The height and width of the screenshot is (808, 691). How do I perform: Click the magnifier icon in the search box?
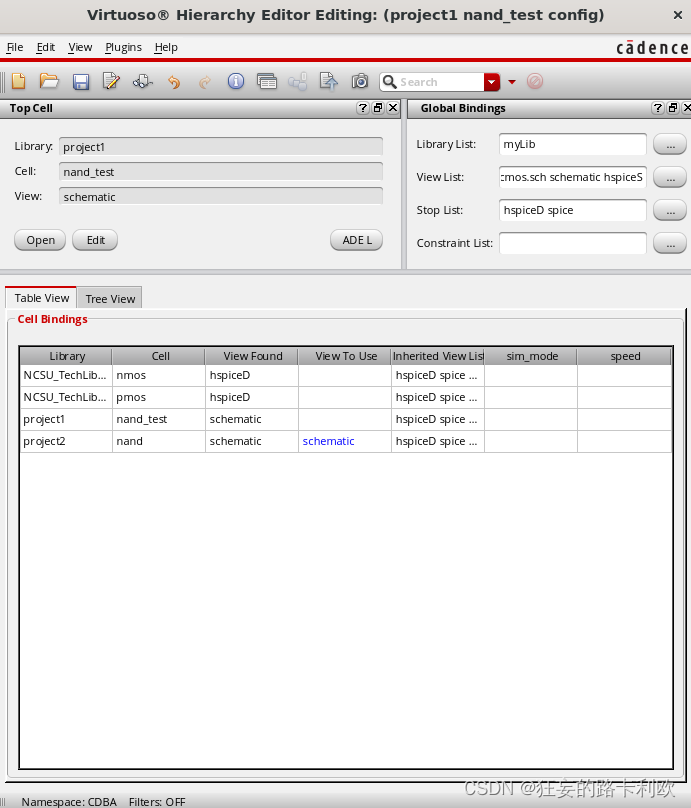pyautogui.click(x=390, y=82)
